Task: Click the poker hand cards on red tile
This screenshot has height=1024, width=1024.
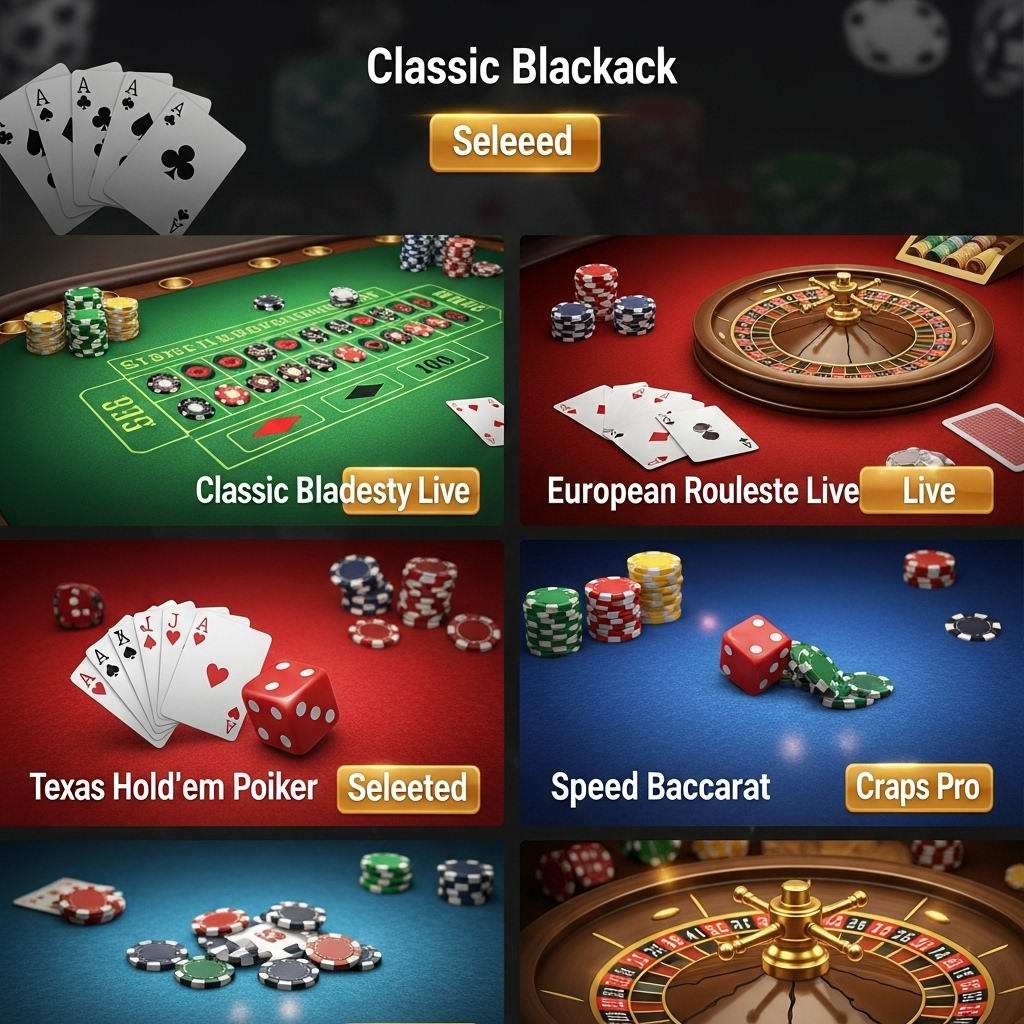Action: pos(171,674)
